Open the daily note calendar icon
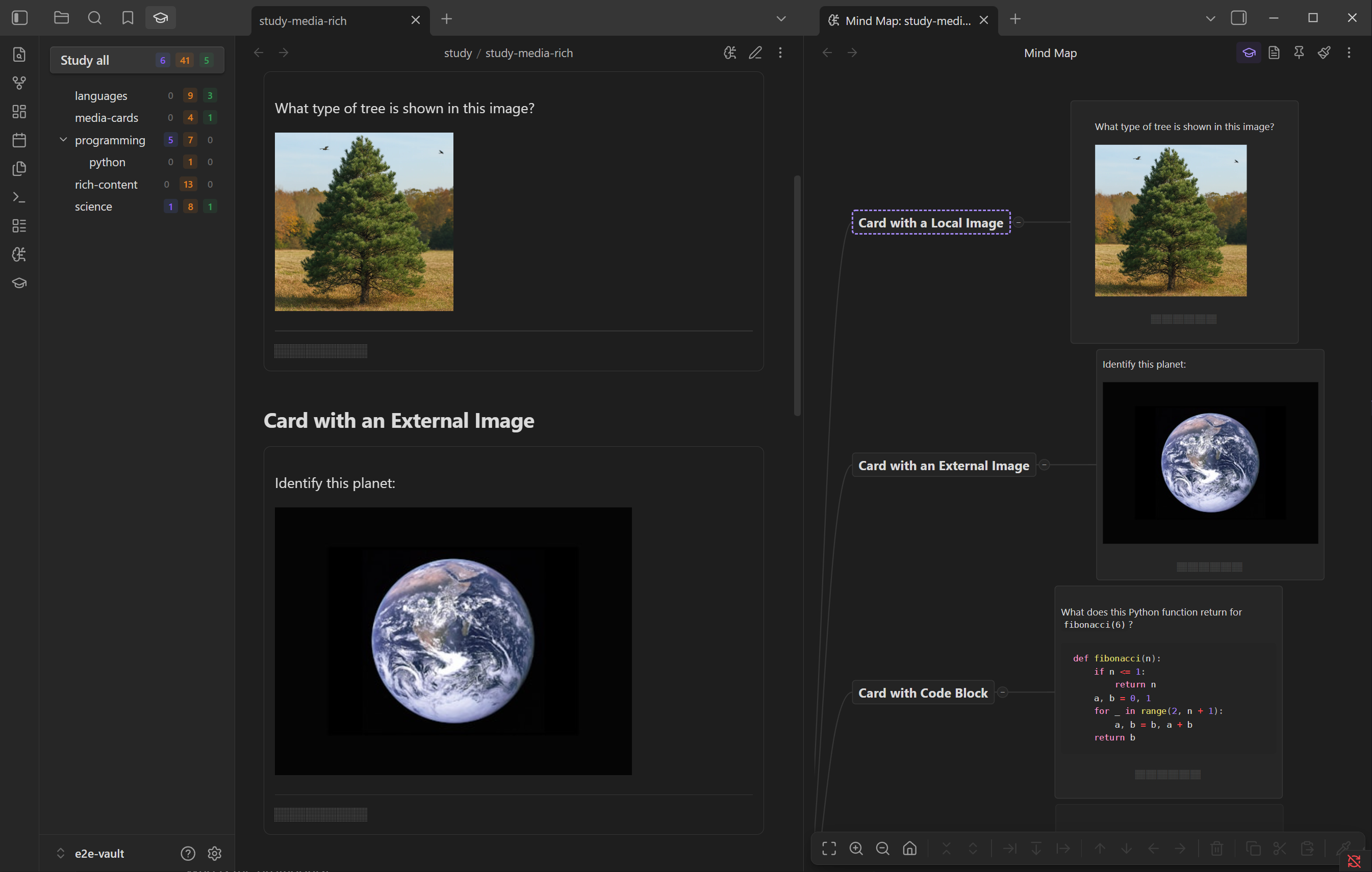Viewport: 1372px width, 872px height. [x=19, y=140]
